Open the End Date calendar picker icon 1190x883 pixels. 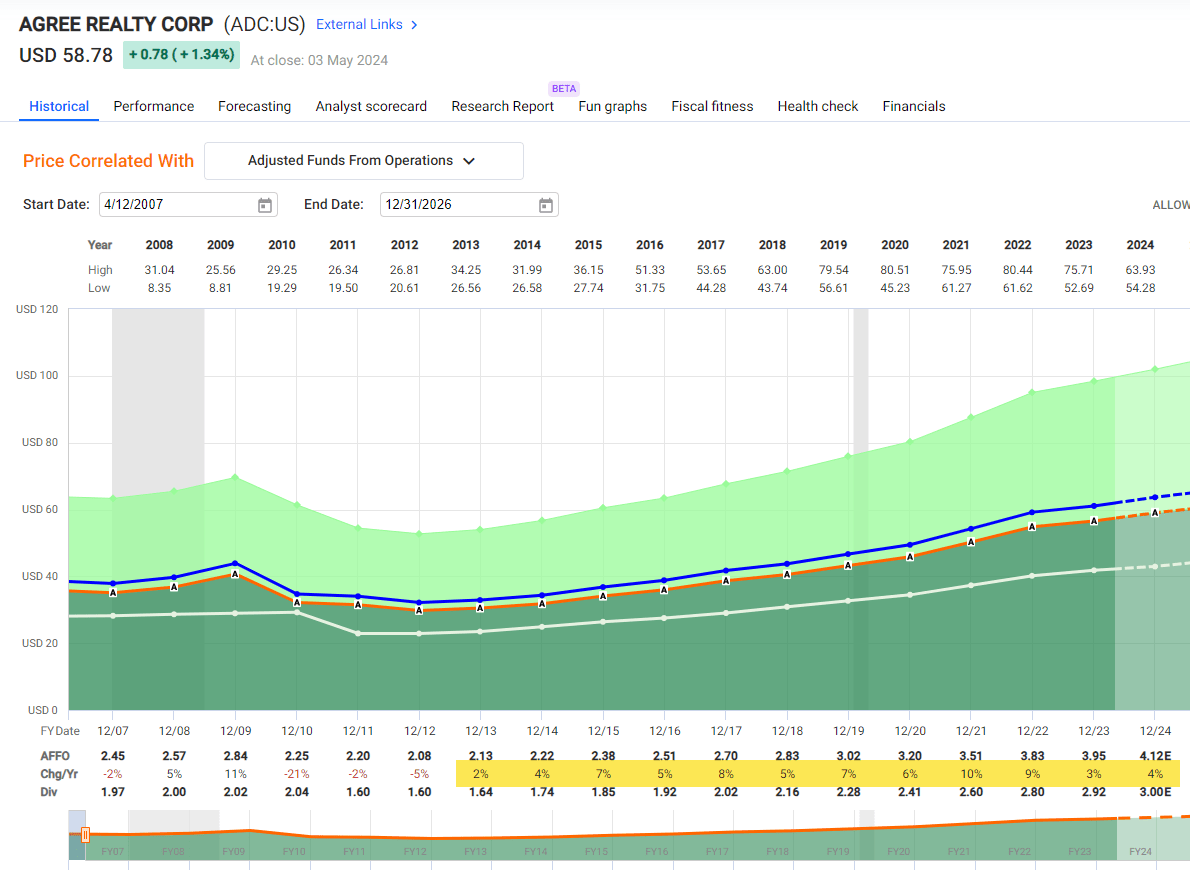click(546, 205)
